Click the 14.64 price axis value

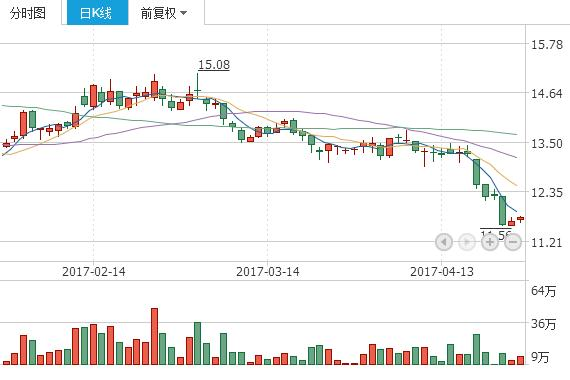(x=547, y=94)
